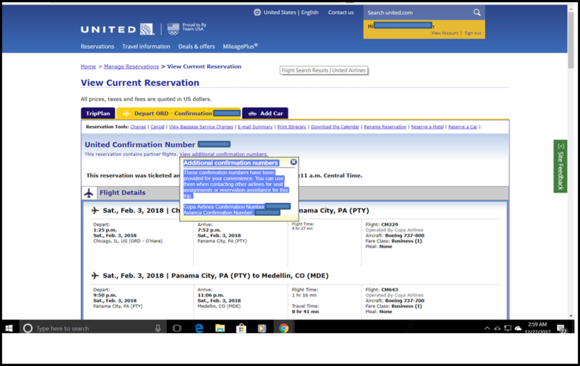Click the Chrome icon in the taskbar

pos(284,328)
